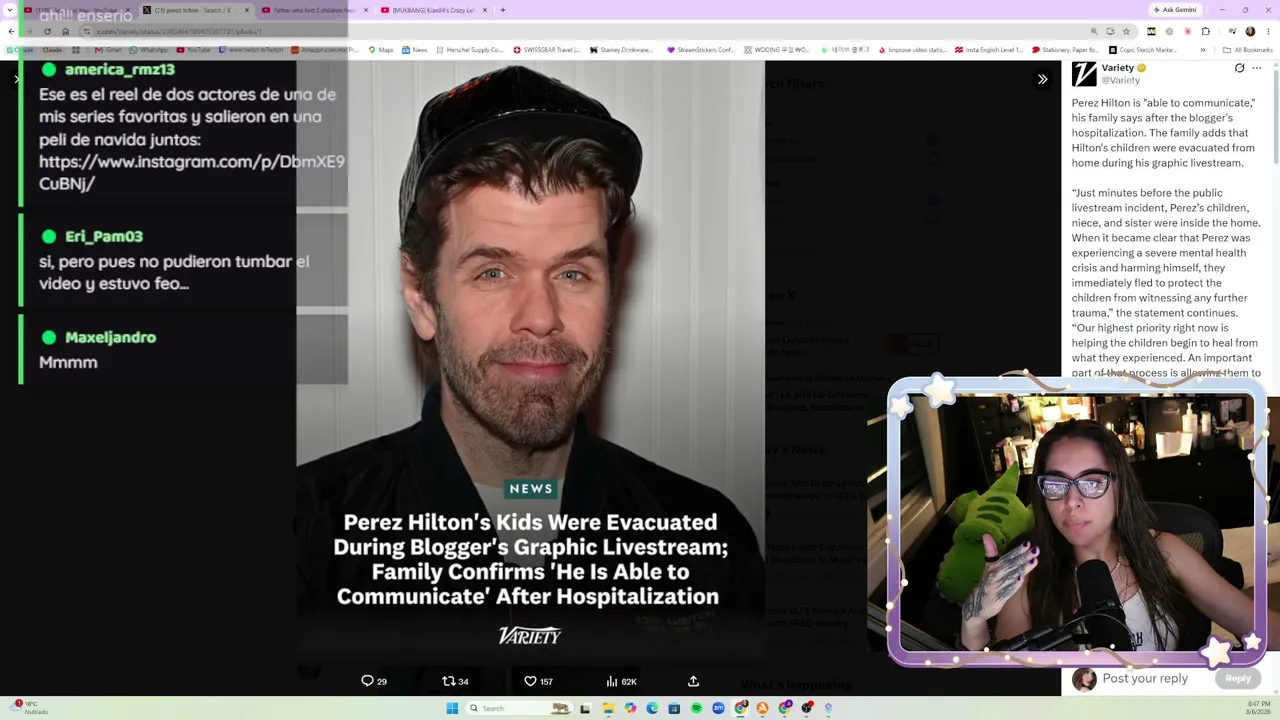Go to the browser home page
This screenshot has height=720, width=1280.
point(66,31)
